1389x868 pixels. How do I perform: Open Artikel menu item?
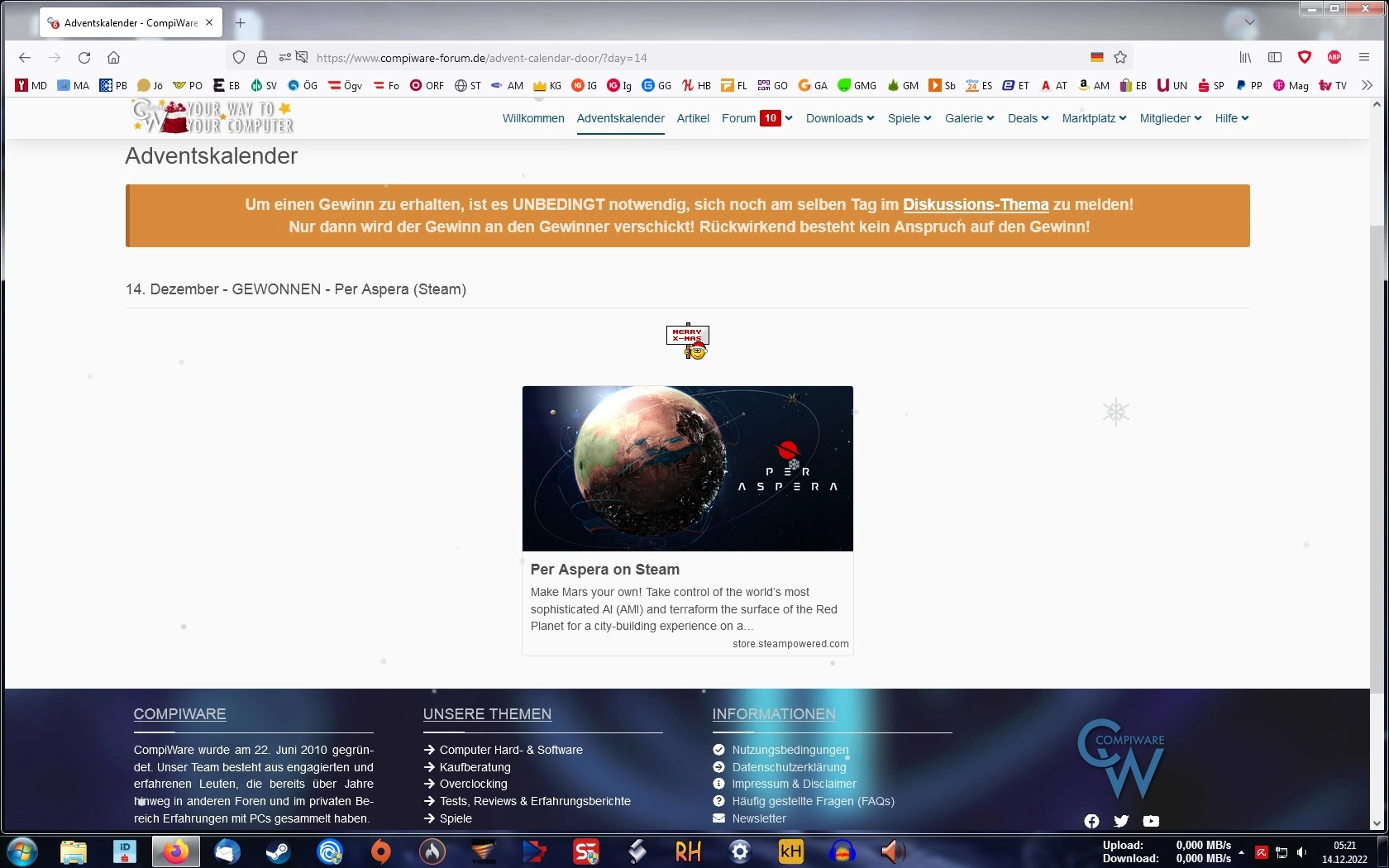pos(693,118)
